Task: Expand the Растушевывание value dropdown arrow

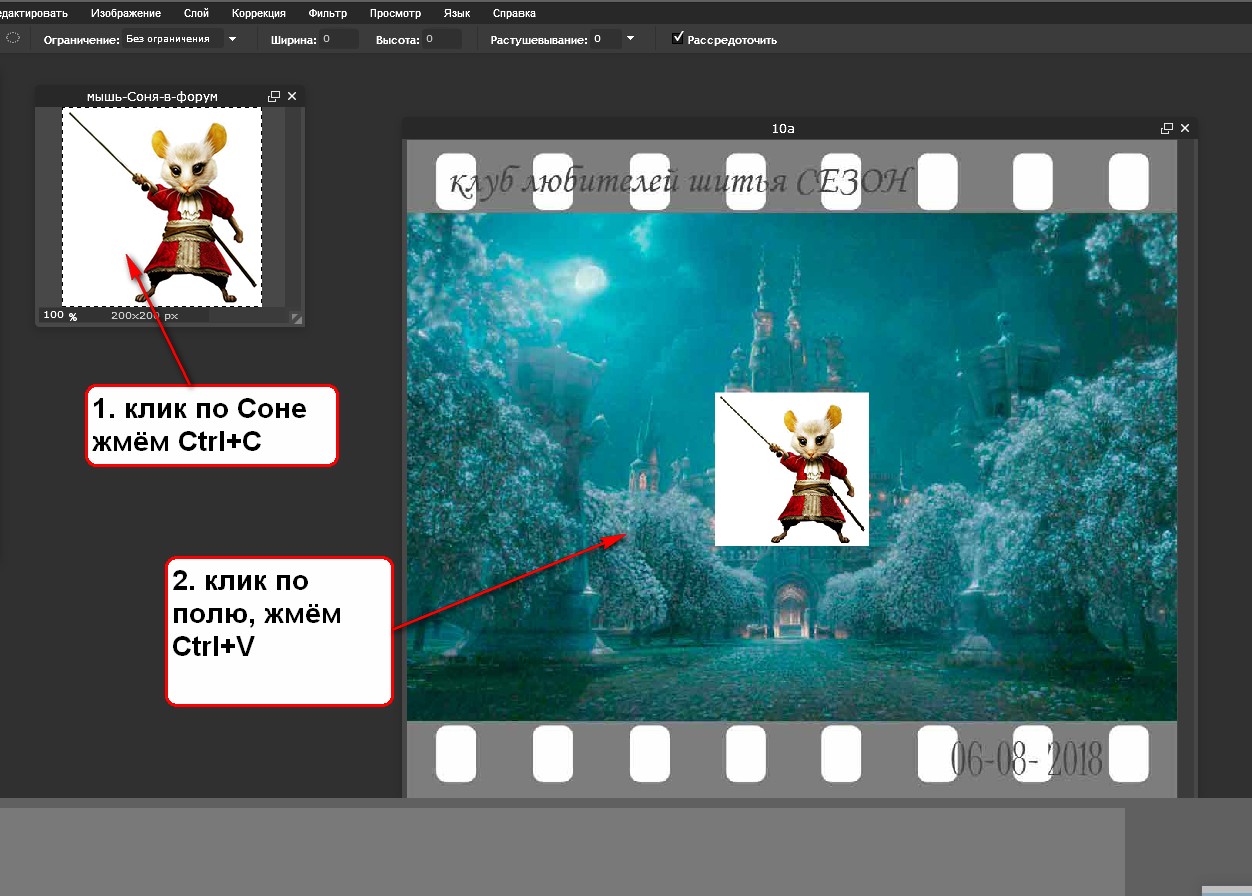Action: coord(630,39)
